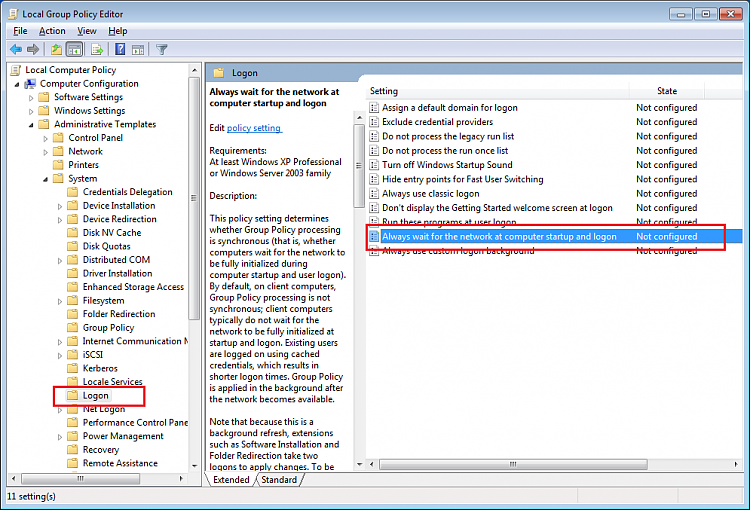Open the File menu
This screenshot has width=750, height=510.
pyautogui.click(x=20, y=31)
